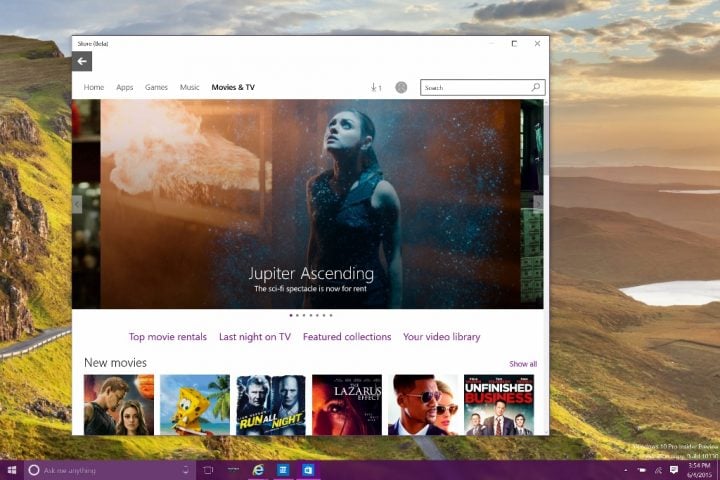The image size is (720, 480).
Task: Activate the Cortana microphone icon
Action: coord(186,470)
